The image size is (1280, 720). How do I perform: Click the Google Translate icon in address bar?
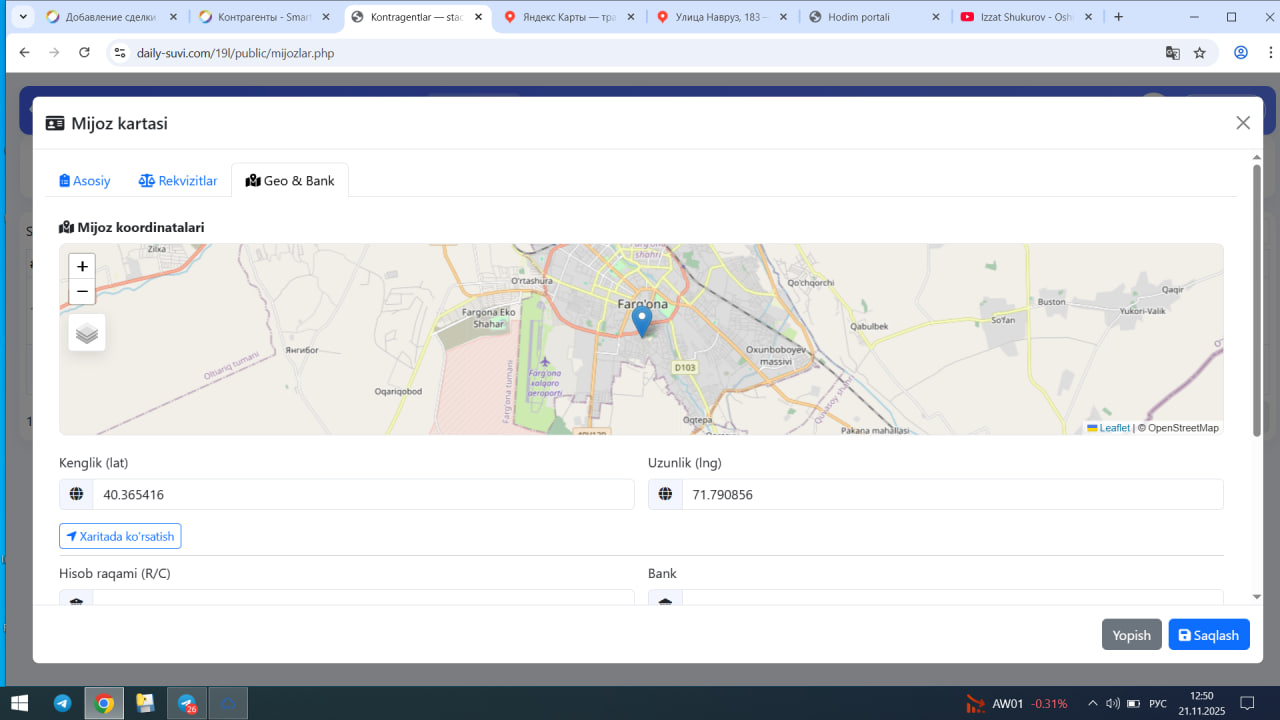click(x=1173, y=53)
